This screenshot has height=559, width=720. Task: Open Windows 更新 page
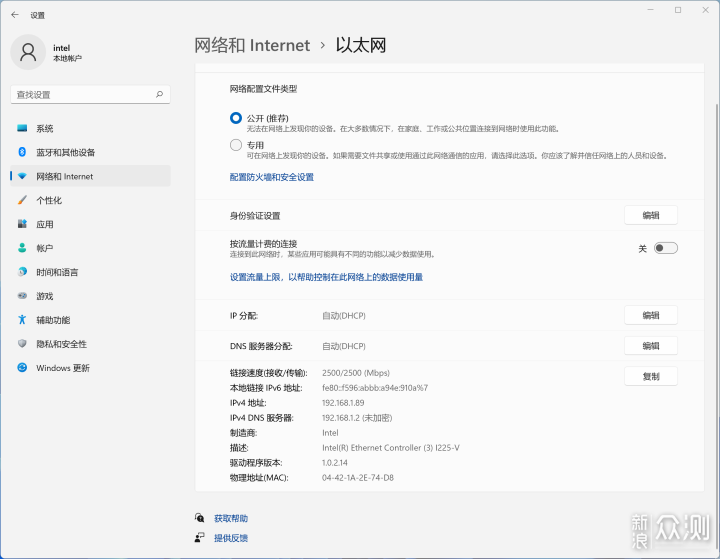coord(90,367)
